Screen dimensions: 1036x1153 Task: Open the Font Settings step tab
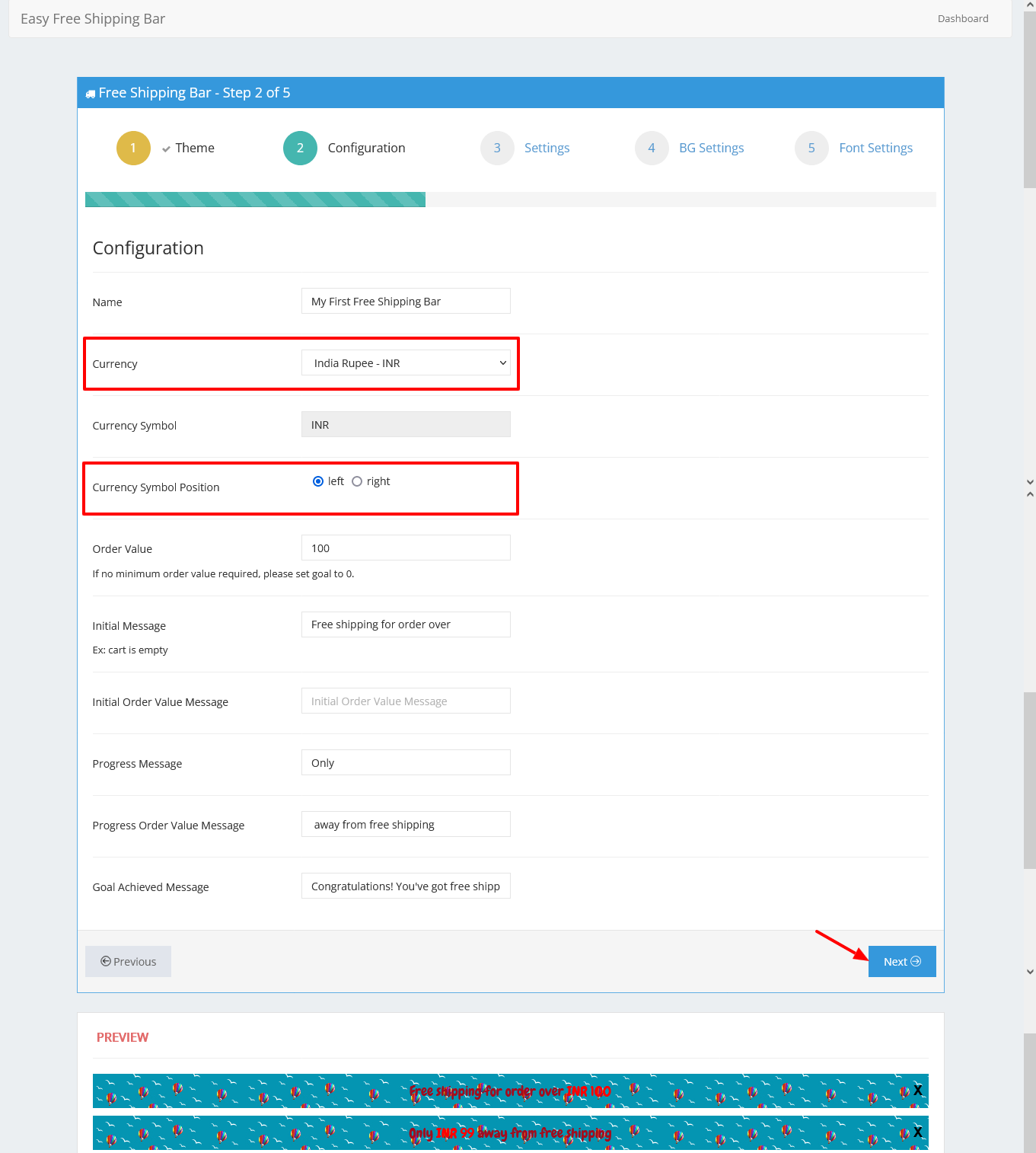point(875,149)
